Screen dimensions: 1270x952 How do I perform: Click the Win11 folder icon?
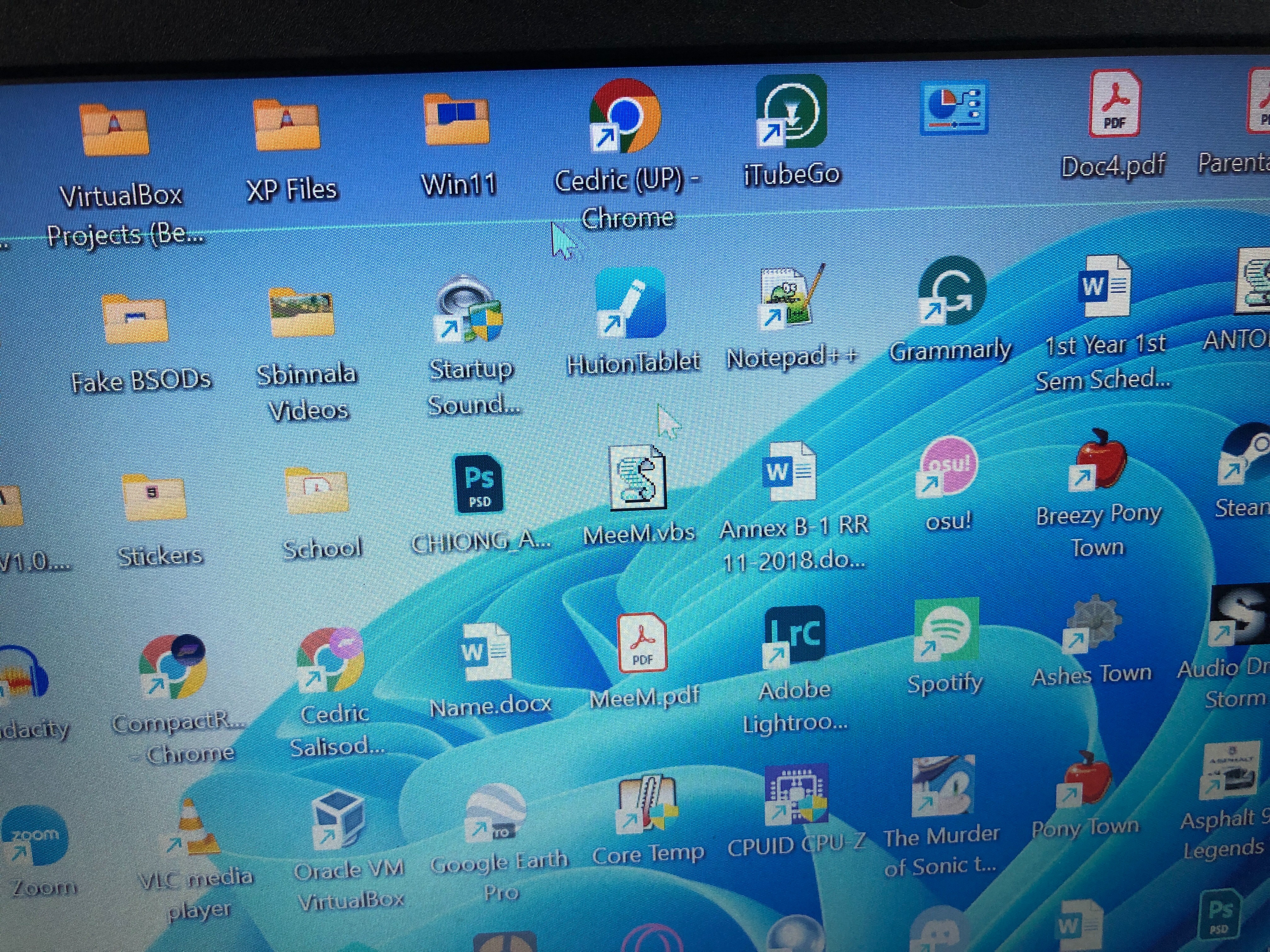point(456,119)
